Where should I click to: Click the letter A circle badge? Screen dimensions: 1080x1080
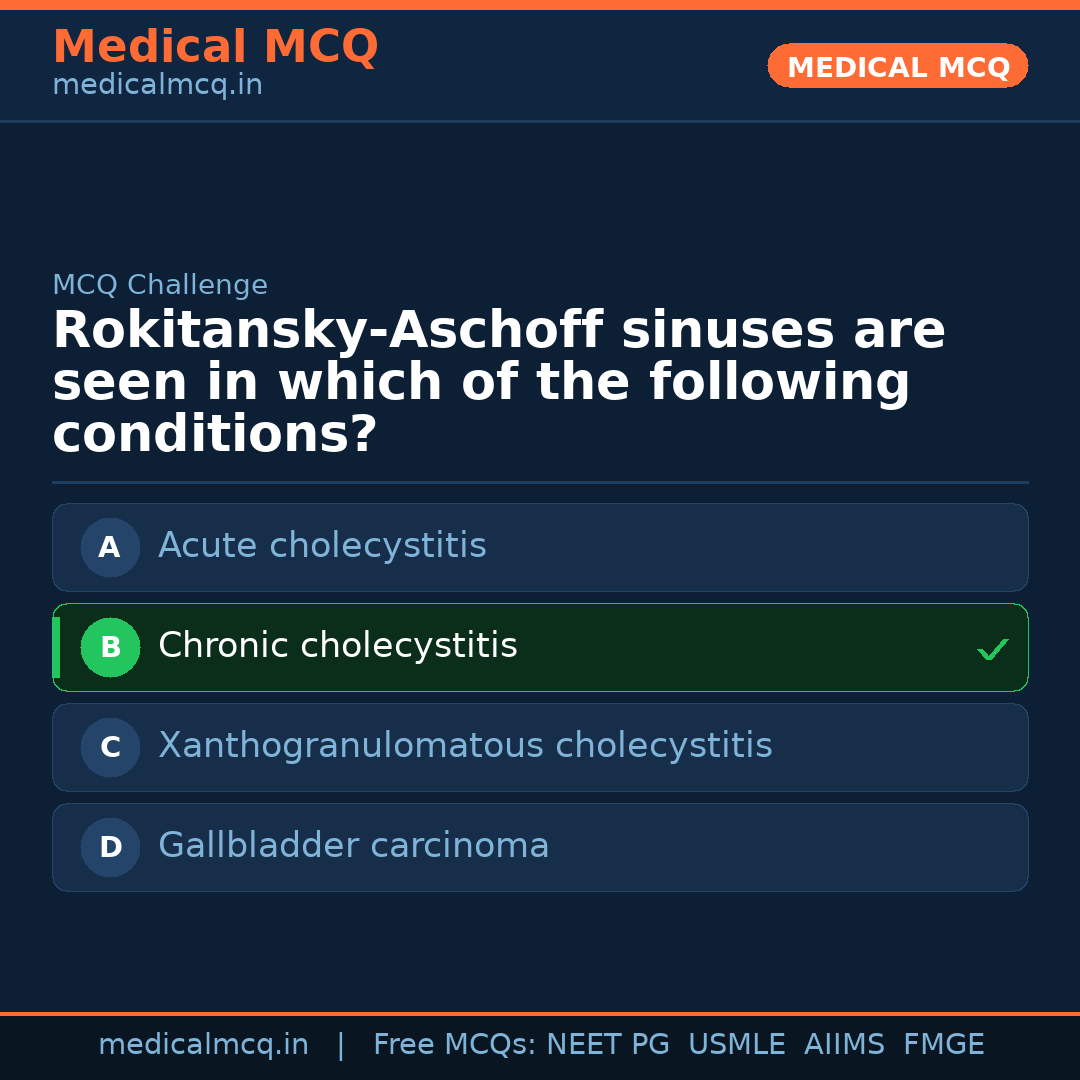pyautogui.click(x=110, y=547)
